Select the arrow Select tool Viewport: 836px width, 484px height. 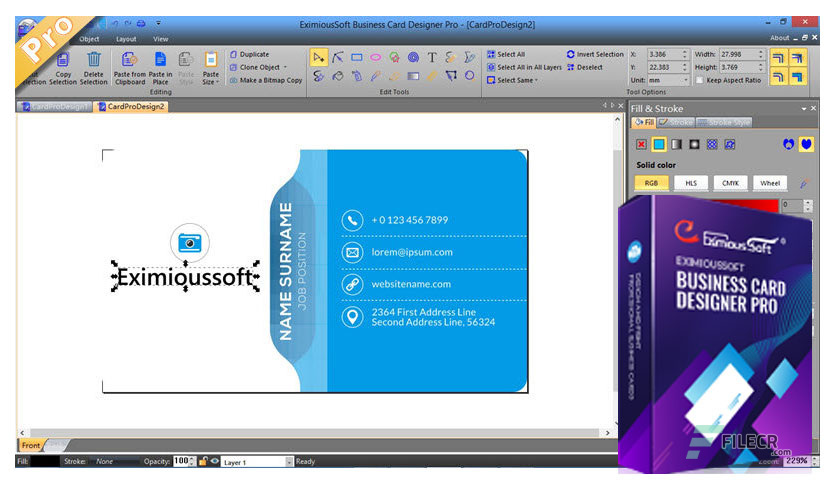click(318, 58)
